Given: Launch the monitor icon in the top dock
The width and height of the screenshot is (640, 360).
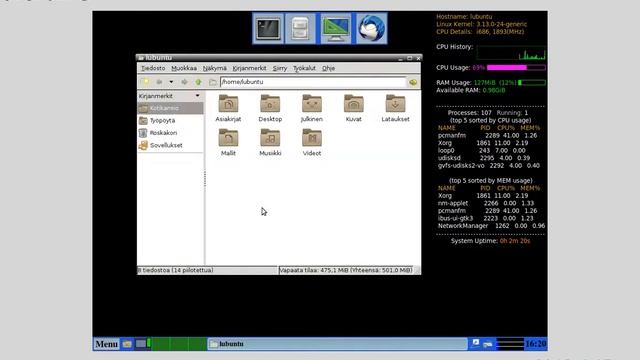Looking at the screenshot, I should (335, 28).
